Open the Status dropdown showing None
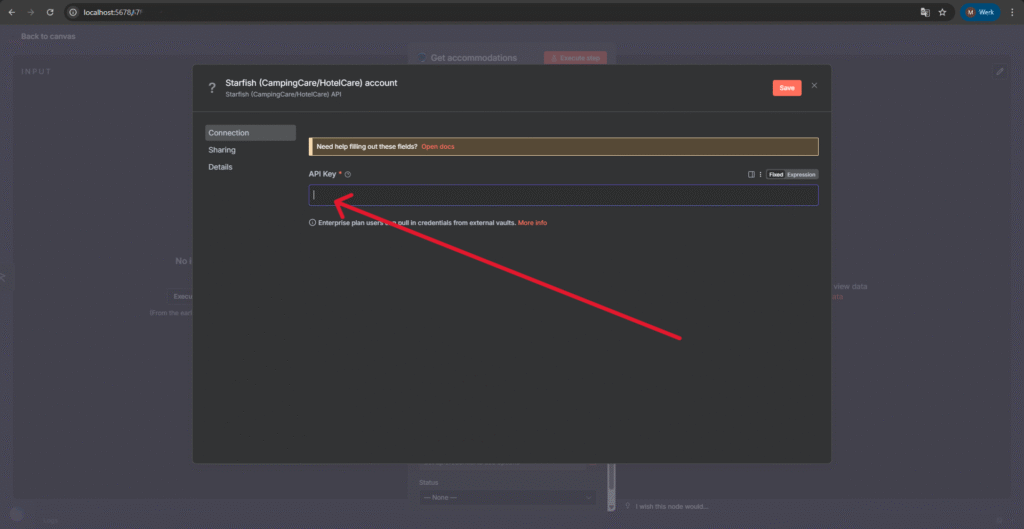This screenshot has height=529, width=1024. 507,497
